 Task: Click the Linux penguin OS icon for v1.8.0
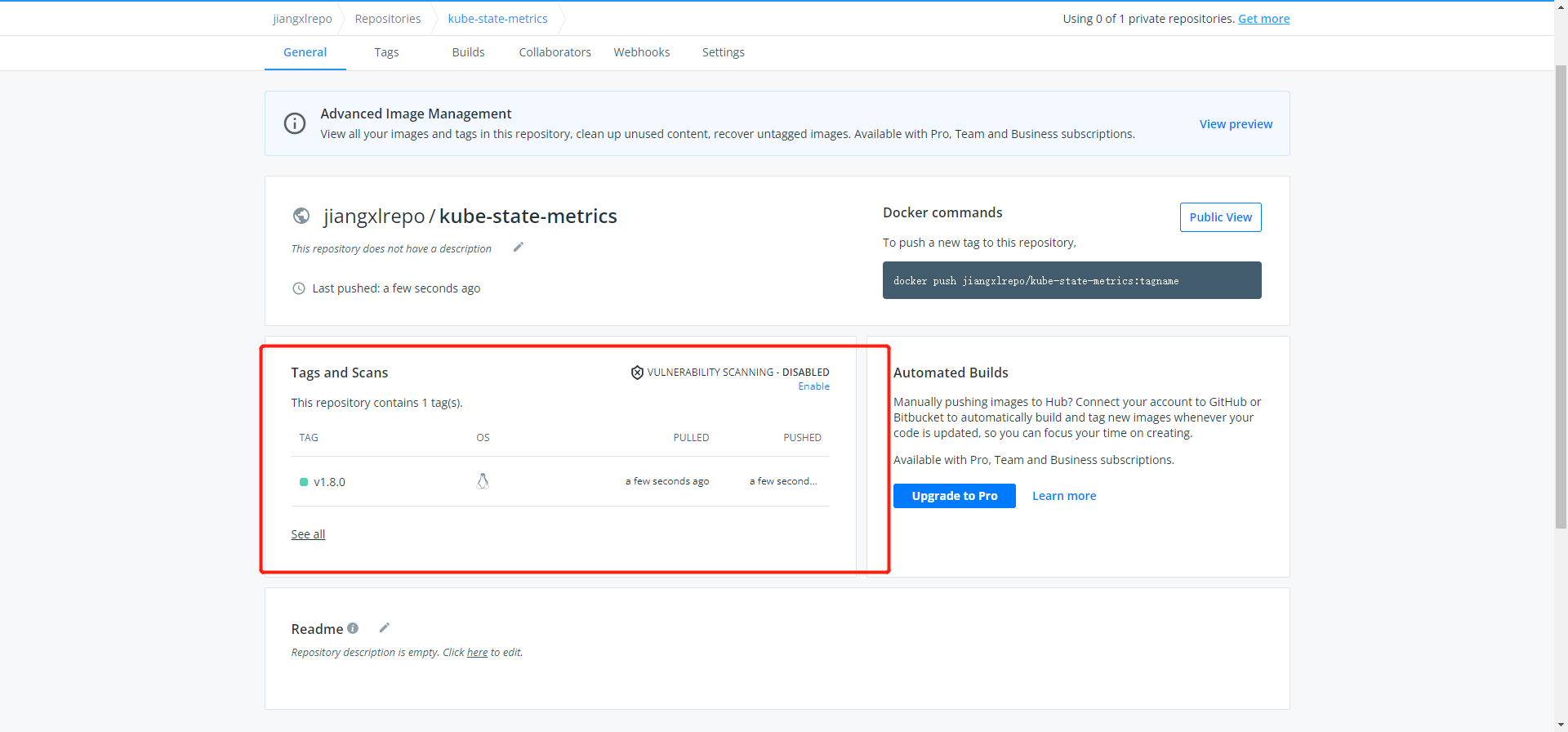pos(483,481)
